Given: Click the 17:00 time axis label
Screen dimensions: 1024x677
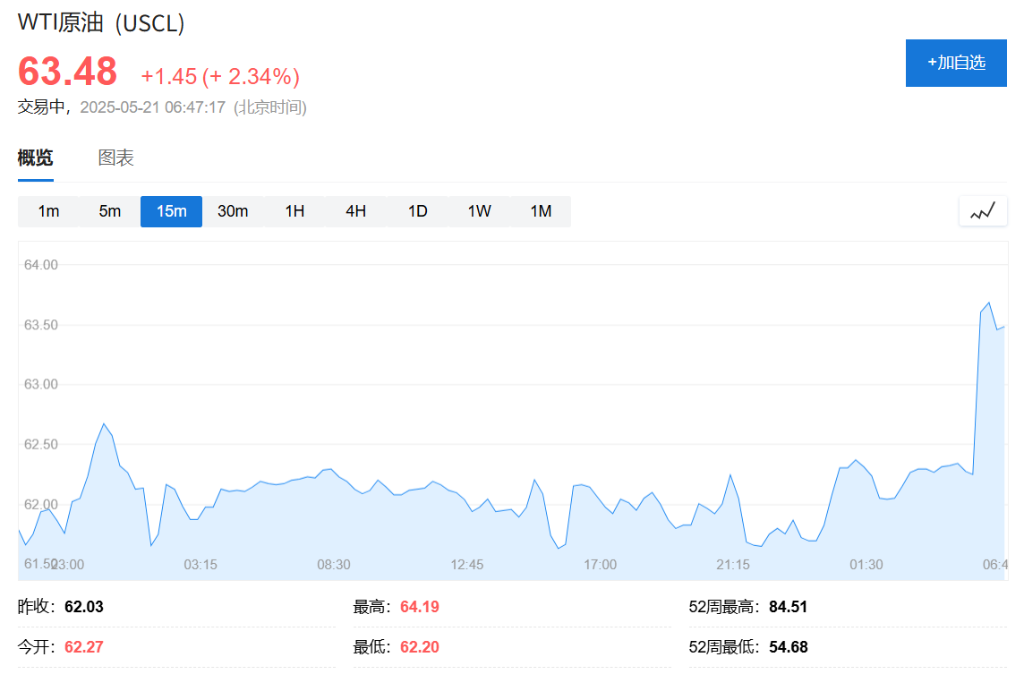Looking at the screenshot, I should [600, 565].
